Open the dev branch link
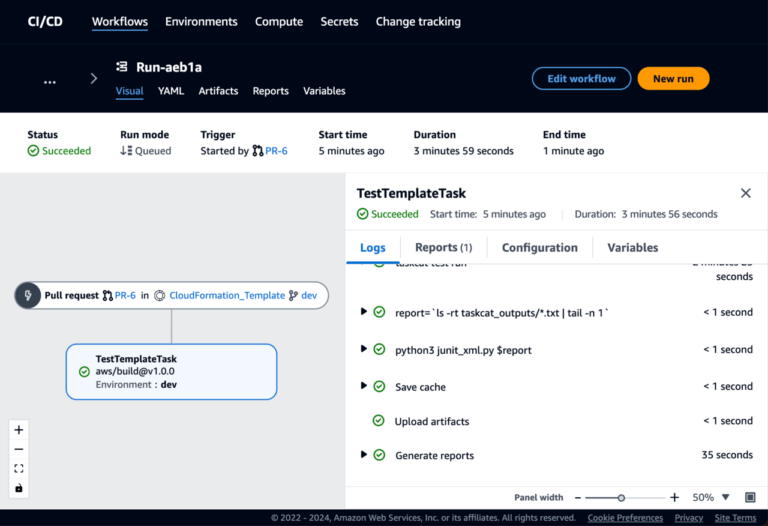 pyautogui.click(x=309, y=295)
